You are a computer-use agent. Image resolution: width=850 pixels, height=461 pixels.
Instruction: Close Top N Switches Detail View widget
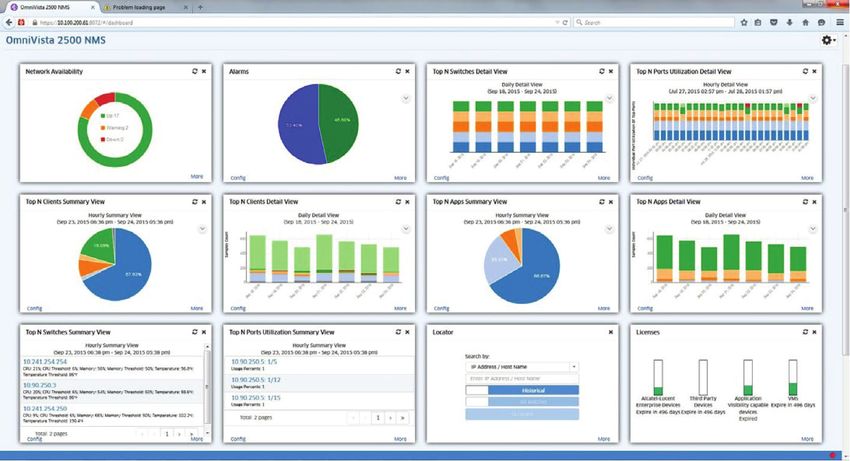point(611,71)
